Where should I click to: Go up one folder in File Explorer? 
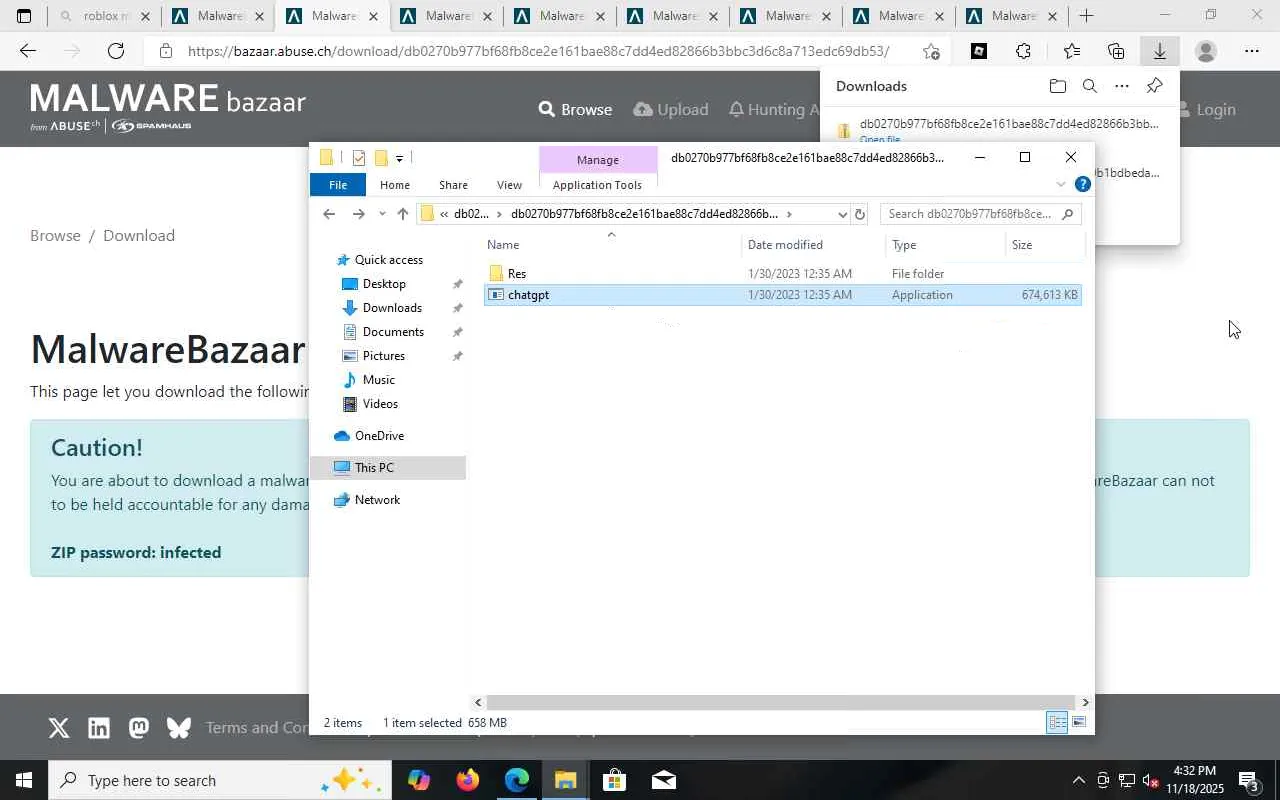(402, 214)
